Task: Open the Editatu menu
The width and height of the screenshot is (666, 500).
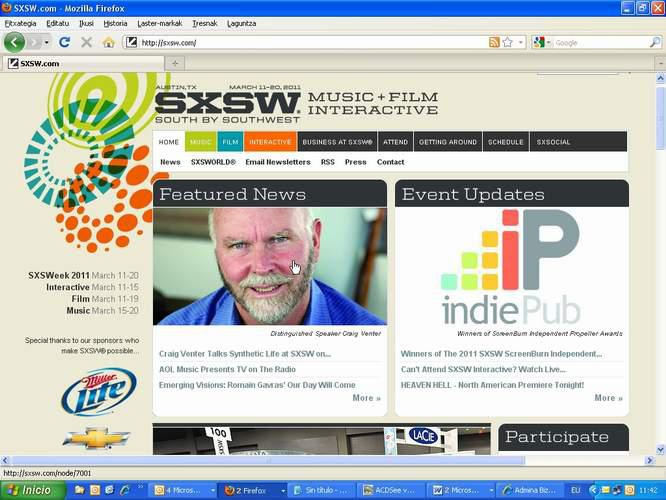Action: click(57, 23)
